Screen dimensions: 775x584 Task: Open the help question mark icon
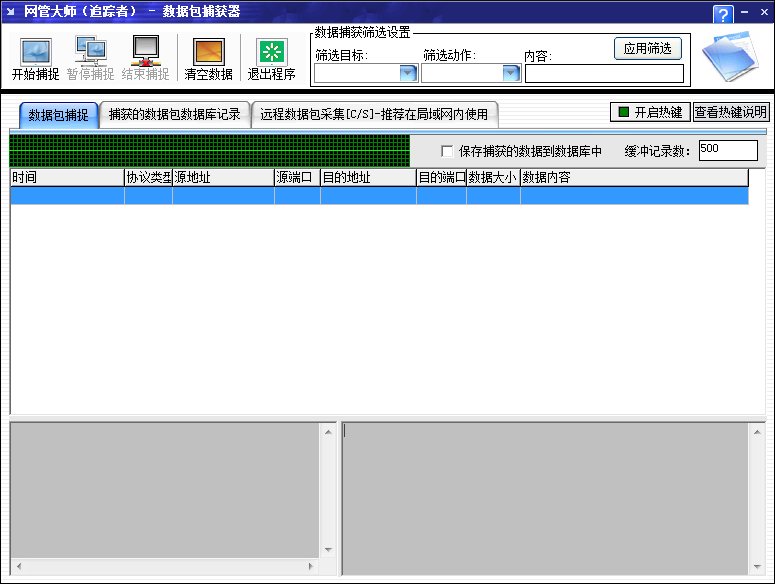click(723, 14)
